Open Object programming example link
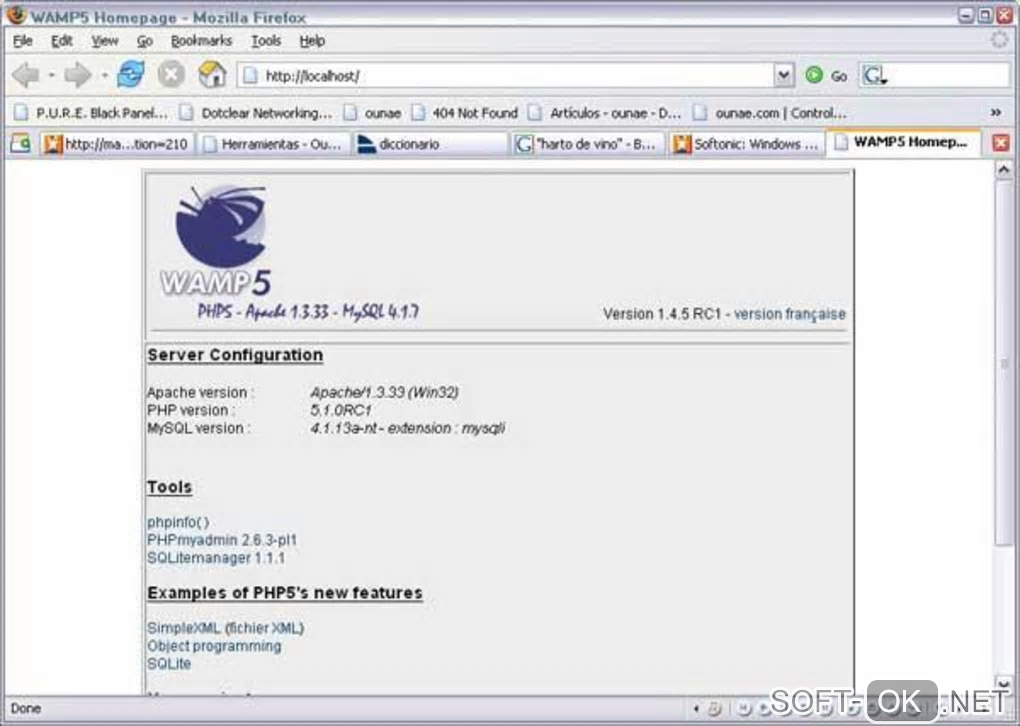The image size is (1020, 726). tap(214, 646)
